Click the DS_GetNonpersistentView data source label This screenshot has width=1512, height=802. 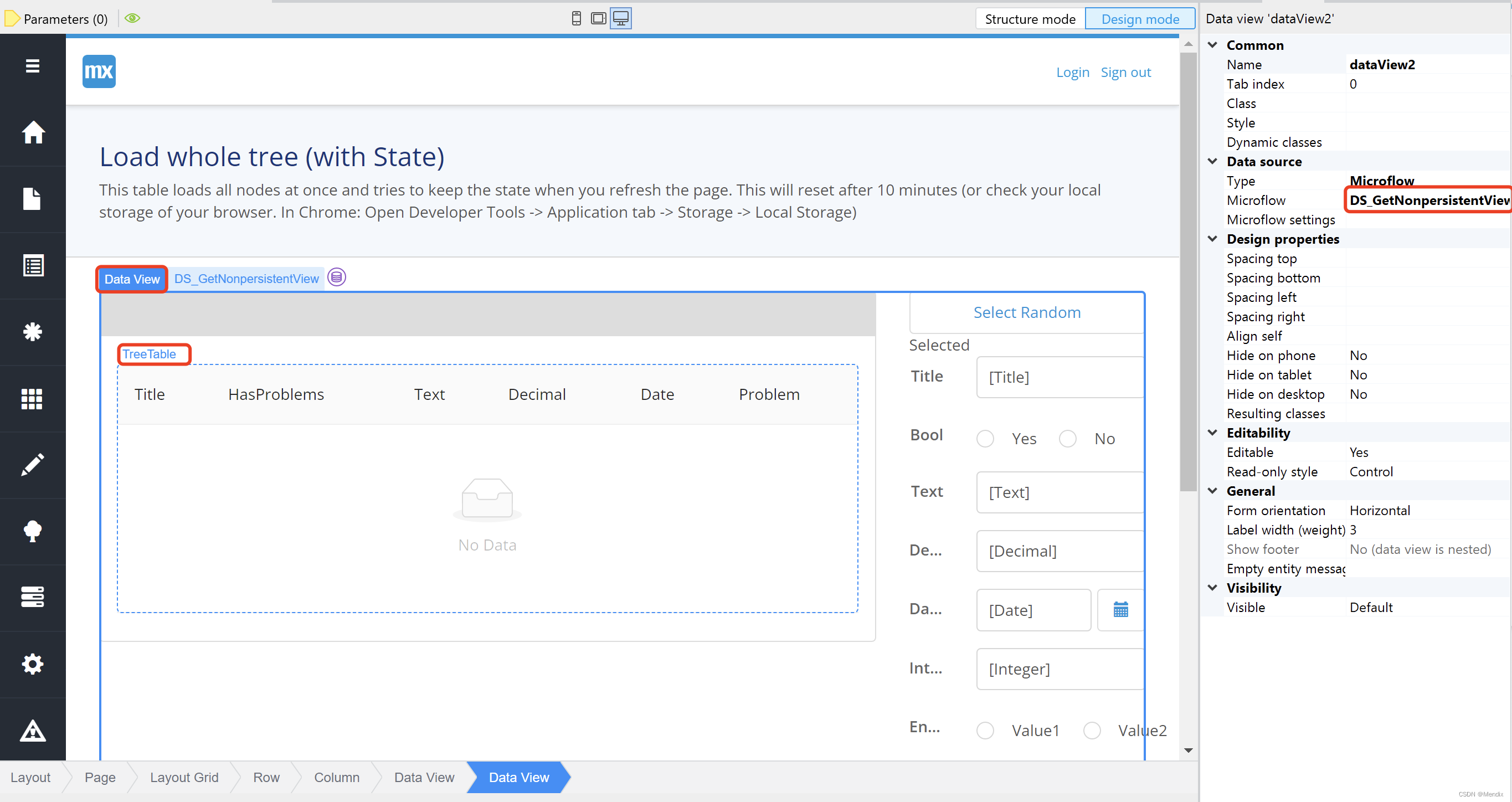(246, 278)
